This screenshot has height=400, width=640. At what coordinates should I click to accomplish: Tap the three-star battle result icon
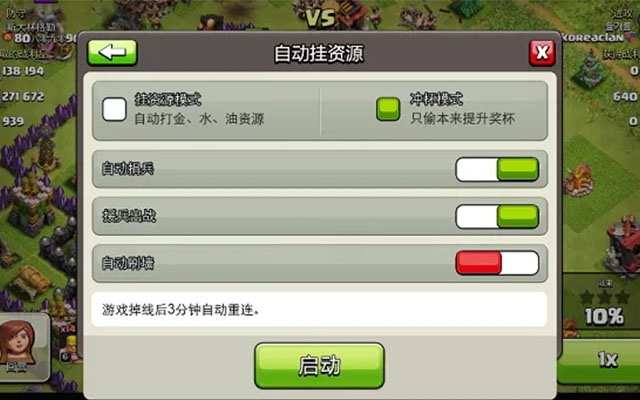pyautogui.click(x=604, y=297)
